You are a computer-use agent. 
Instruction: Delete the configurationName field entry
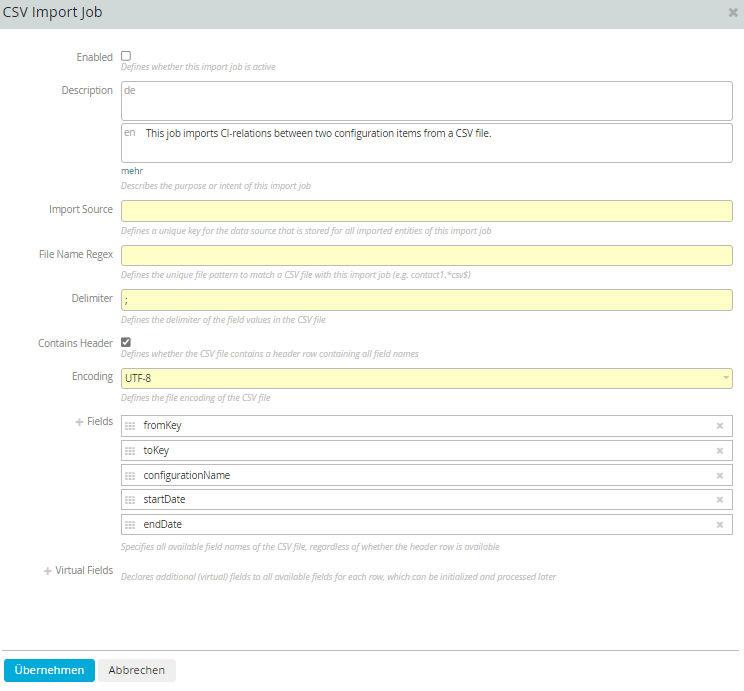[719, 476]
